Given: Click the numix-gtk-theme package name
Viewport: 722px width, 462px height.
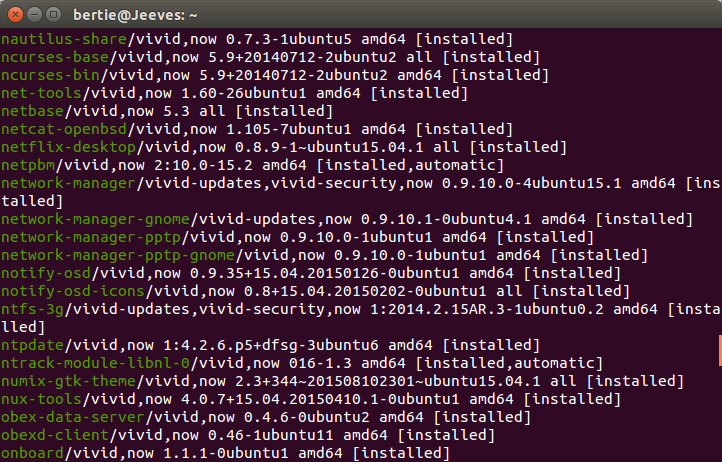Looking at the screenshot, I should tap(68, 381).
